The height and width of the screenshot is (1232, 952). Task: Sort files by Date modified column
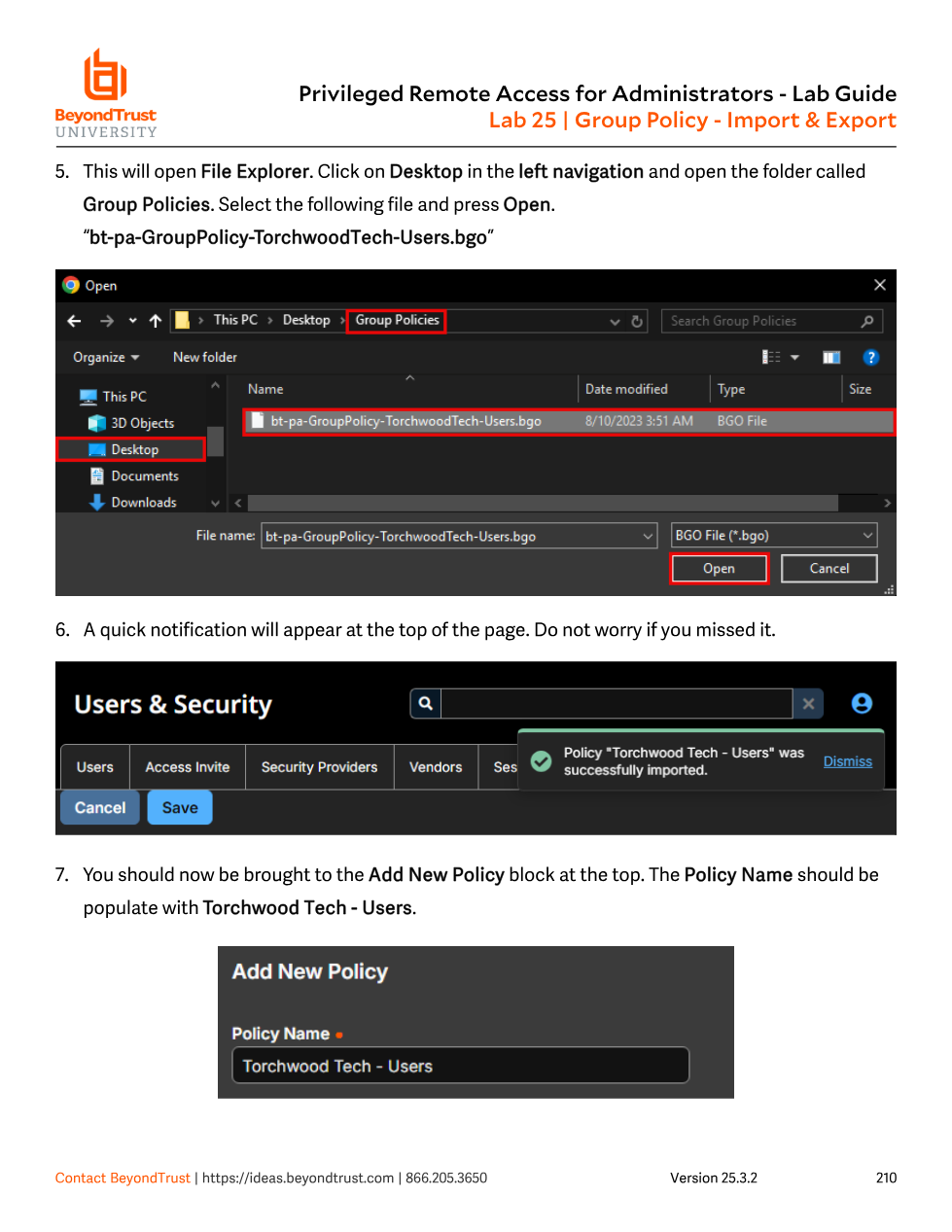[626, 389]
